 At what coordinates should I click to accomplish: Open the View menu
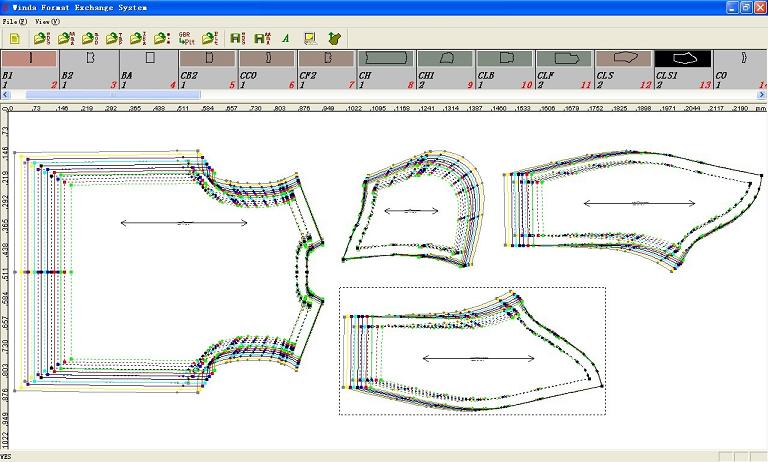47,21
